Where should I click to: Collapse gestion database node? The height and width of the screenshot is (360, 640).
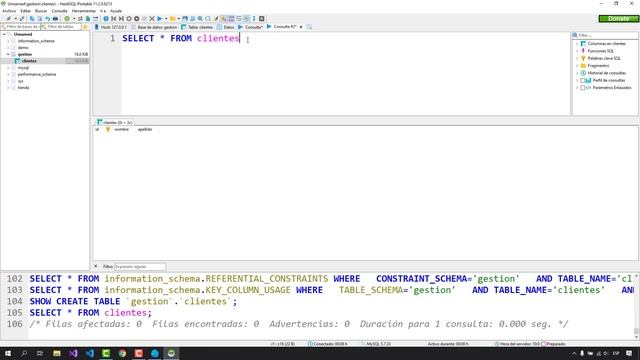(x=8, y=54)
